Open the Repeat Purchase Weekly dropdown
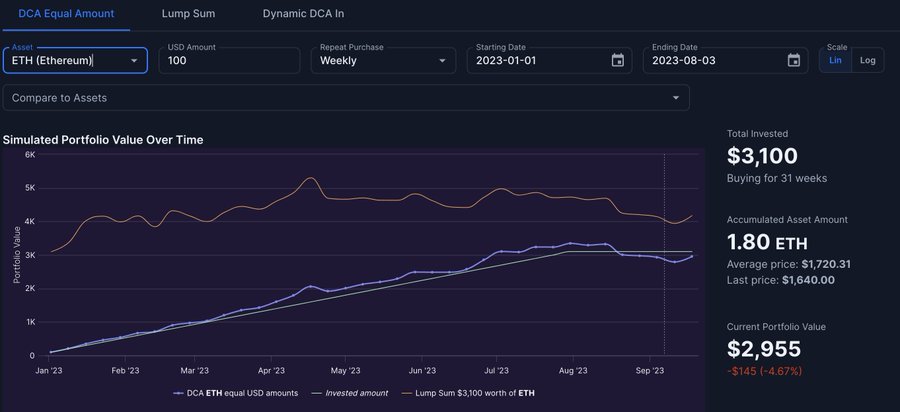The height and width of the screenshot is (412, 900). (383, 60)
